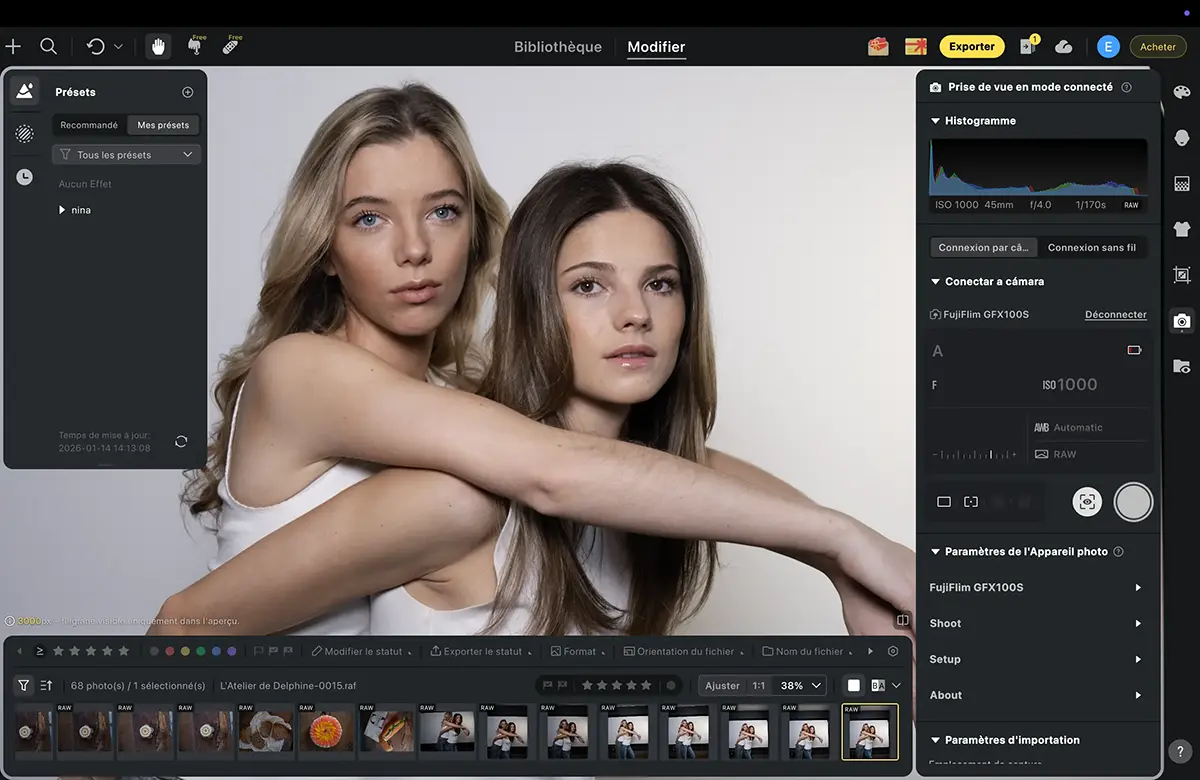Viewport: 1200px width, 780px height.
Task: Collapse Paramètres de l'Appareil photo section
Action: (935, 552)
